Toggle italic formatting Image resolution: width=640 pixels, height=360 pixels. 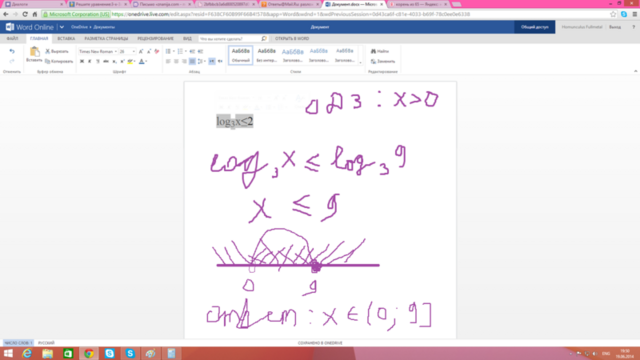90,61
